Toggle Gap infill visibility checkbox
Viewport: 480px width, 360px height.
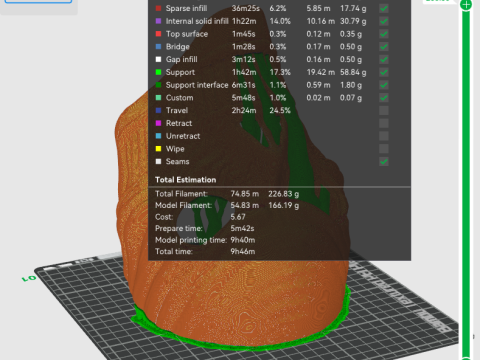384,59
